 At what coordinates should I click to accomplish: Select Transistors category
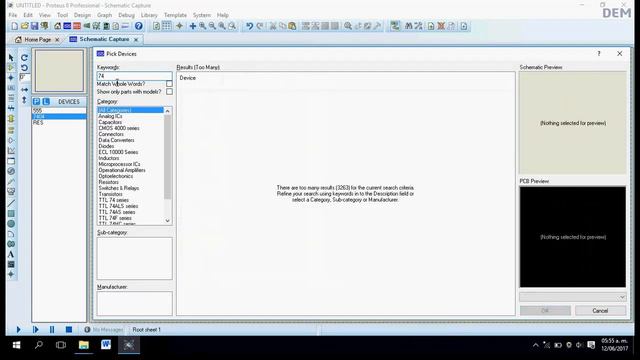point(110,194)
